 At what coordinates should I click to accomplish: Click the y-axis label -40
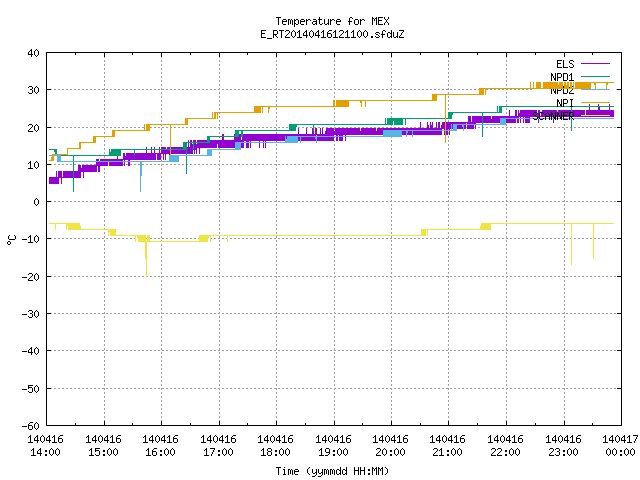(31, 351)
